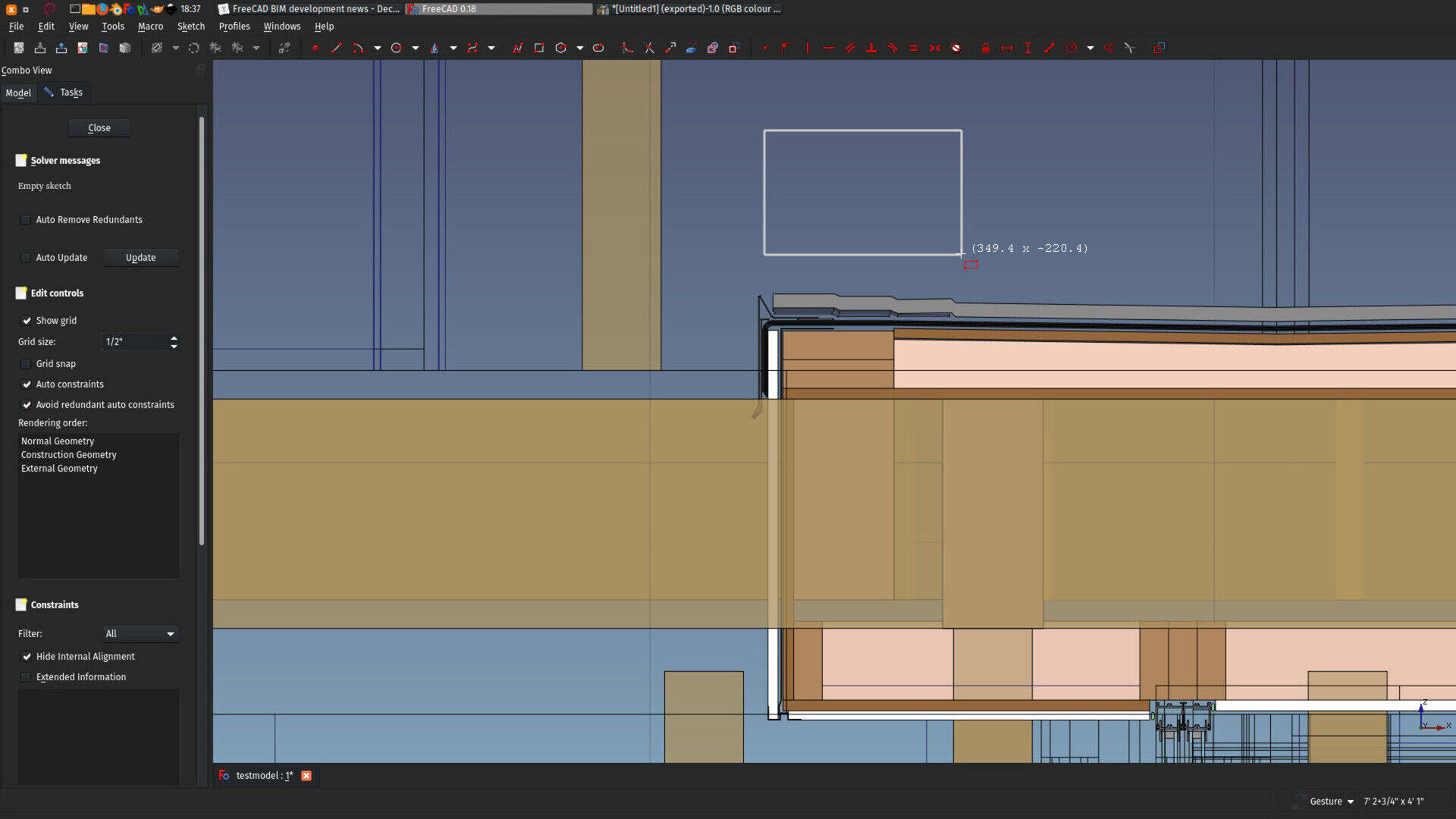The image size is (1456, 819).
Task: Adjust Grid size with the up stepper
Action: (174, 338)
